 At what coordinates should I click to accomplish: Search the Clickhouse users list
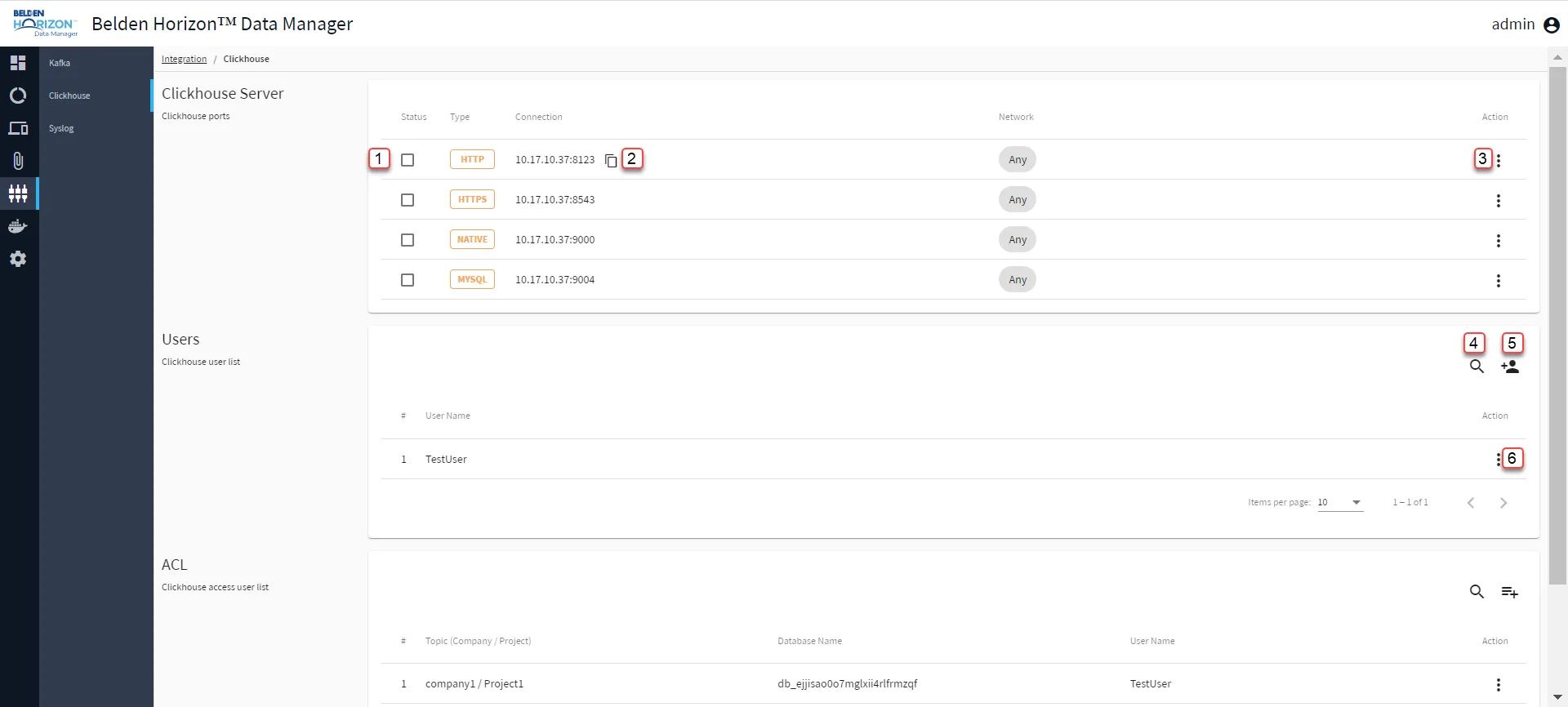click(x=1477, y=367)
